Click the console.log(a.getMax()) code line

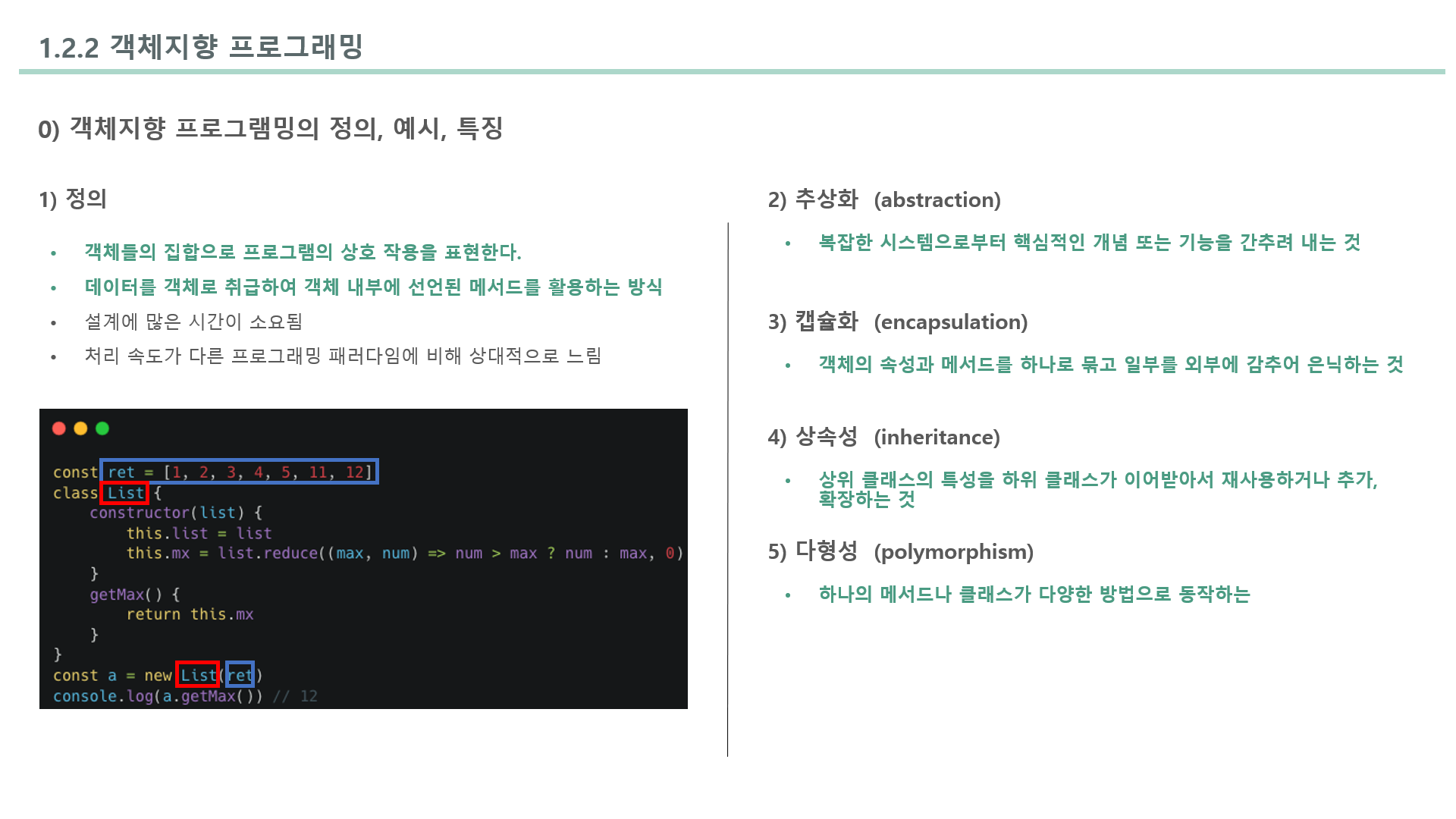coord(184,695)
